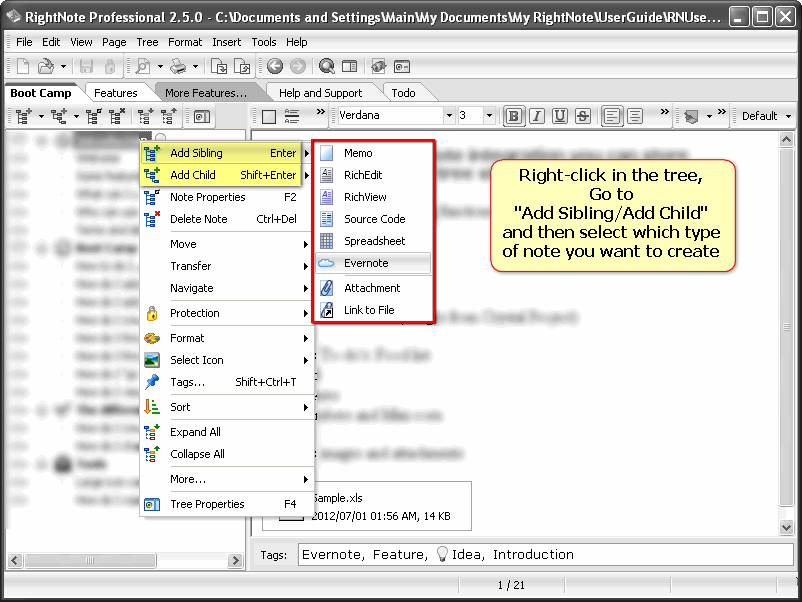
Task: Click the highlighter icon in editor toolbar
Action: 691,117
